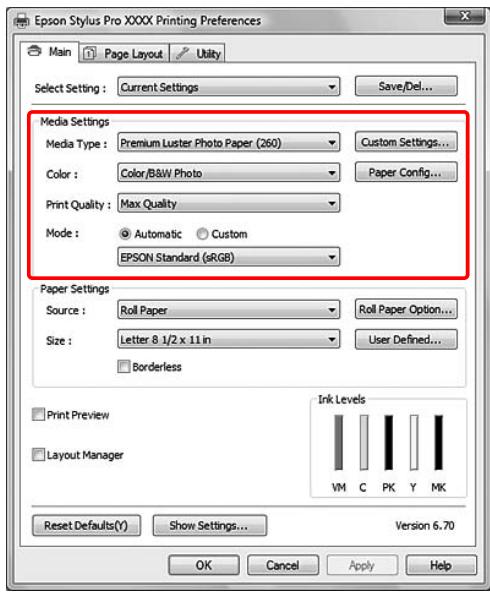
Task: Click the printer icon in the title bar
Action: [x=21, y=21]
